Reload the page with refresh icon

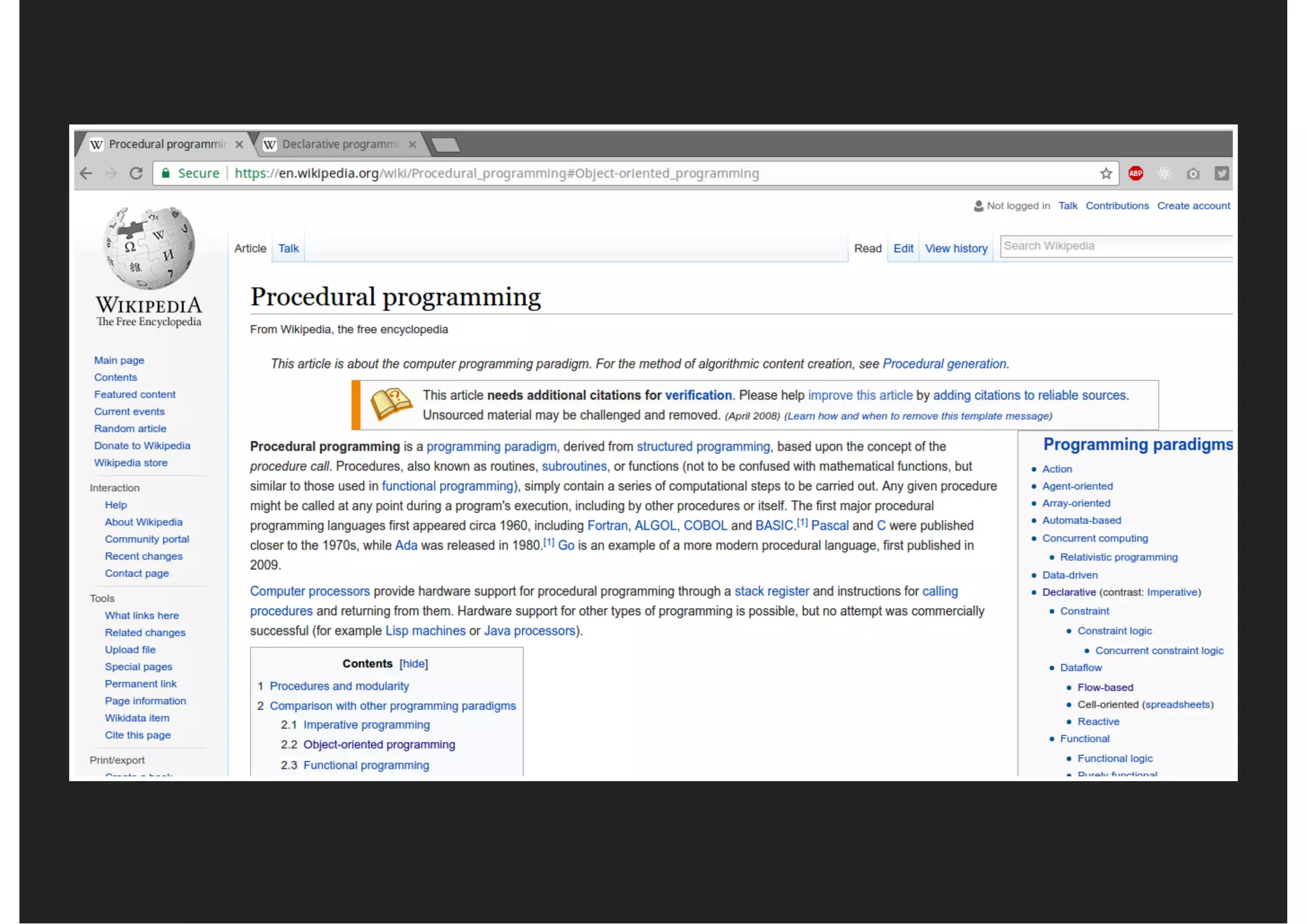[136, 174]
